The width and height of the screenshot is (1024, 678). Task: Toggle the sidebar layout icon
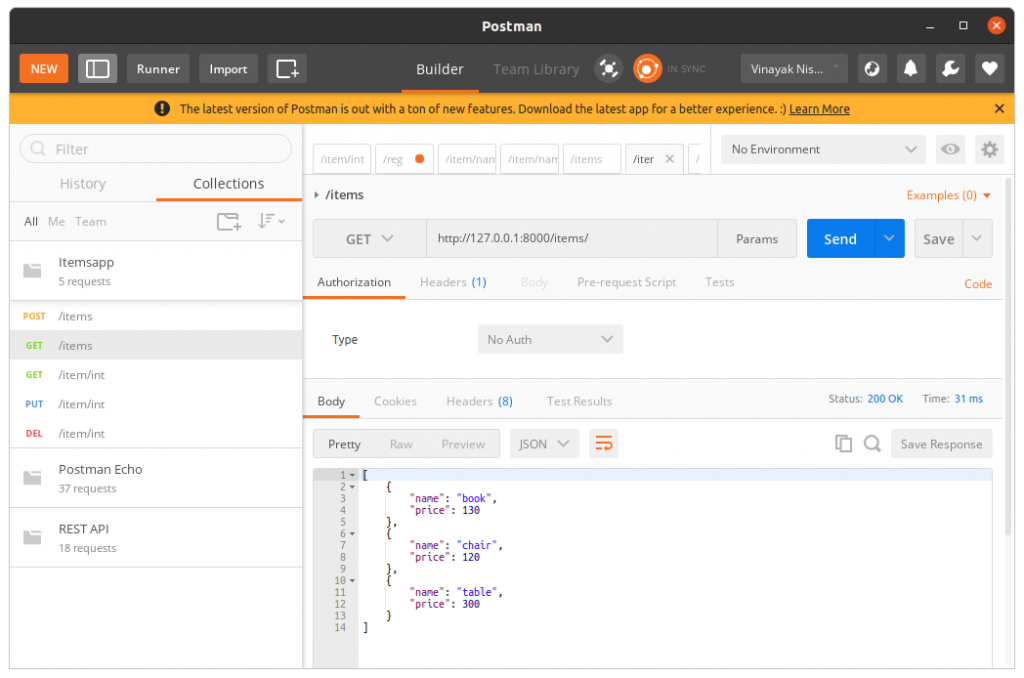98,69
